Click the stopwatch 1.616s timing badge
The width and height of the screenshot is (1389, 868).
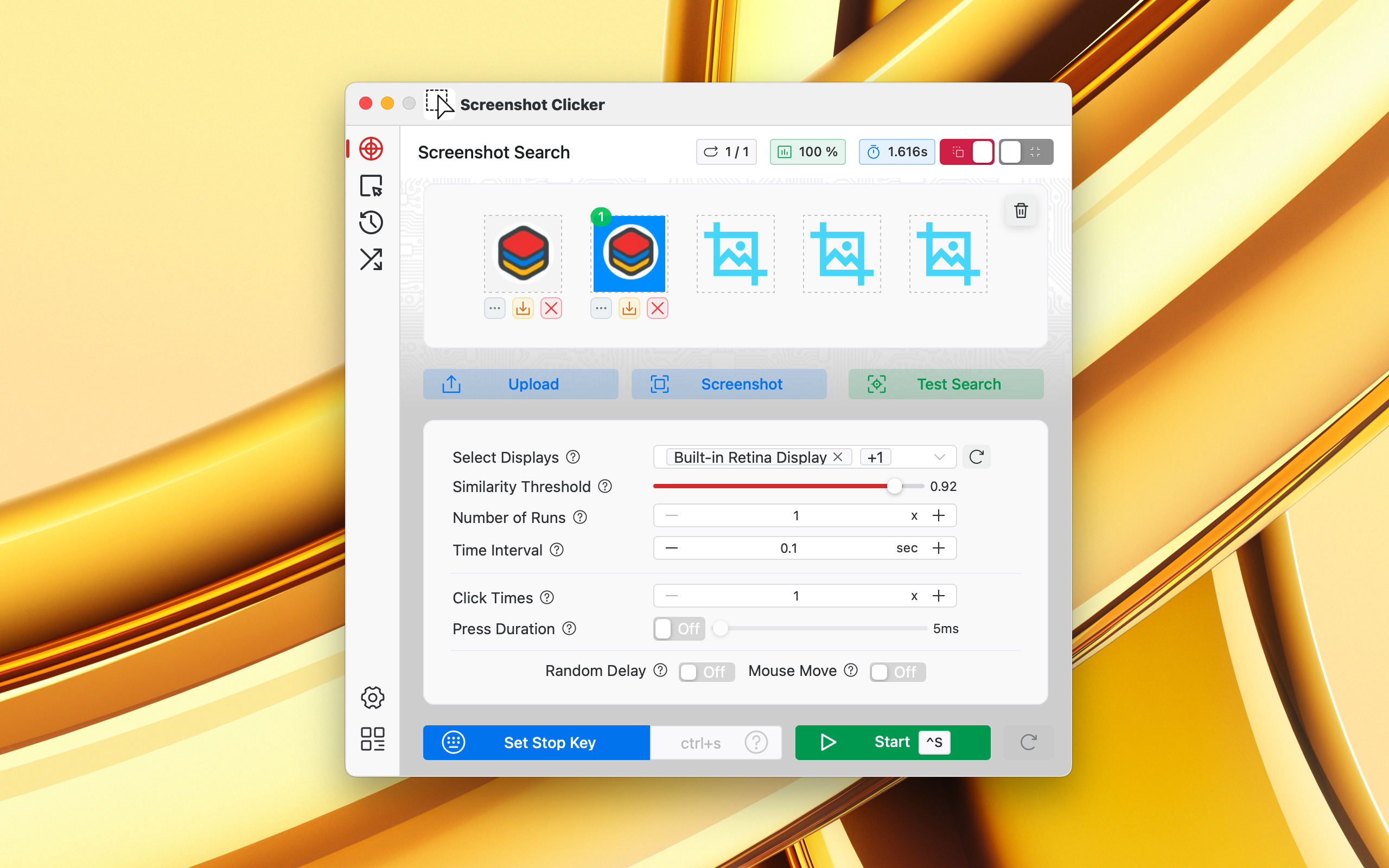tap(896, 151)
